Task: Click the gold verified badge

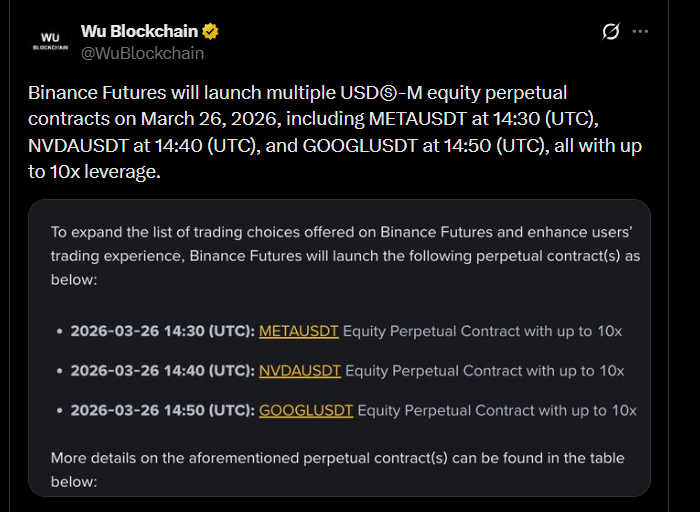Action: [x=211, y=31]
